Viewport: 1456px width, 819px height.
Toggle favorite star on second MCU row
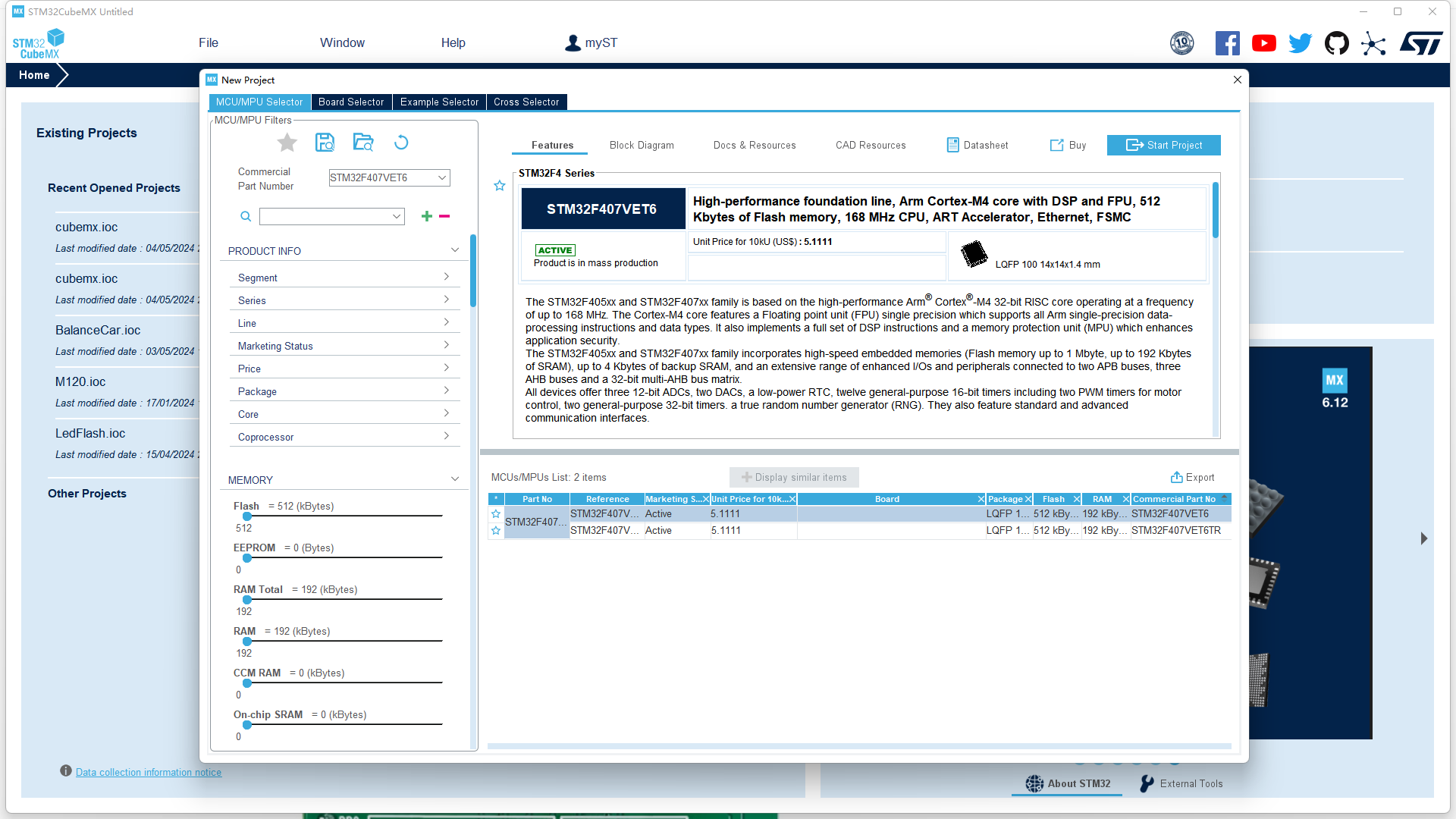[x=496, y=531]
